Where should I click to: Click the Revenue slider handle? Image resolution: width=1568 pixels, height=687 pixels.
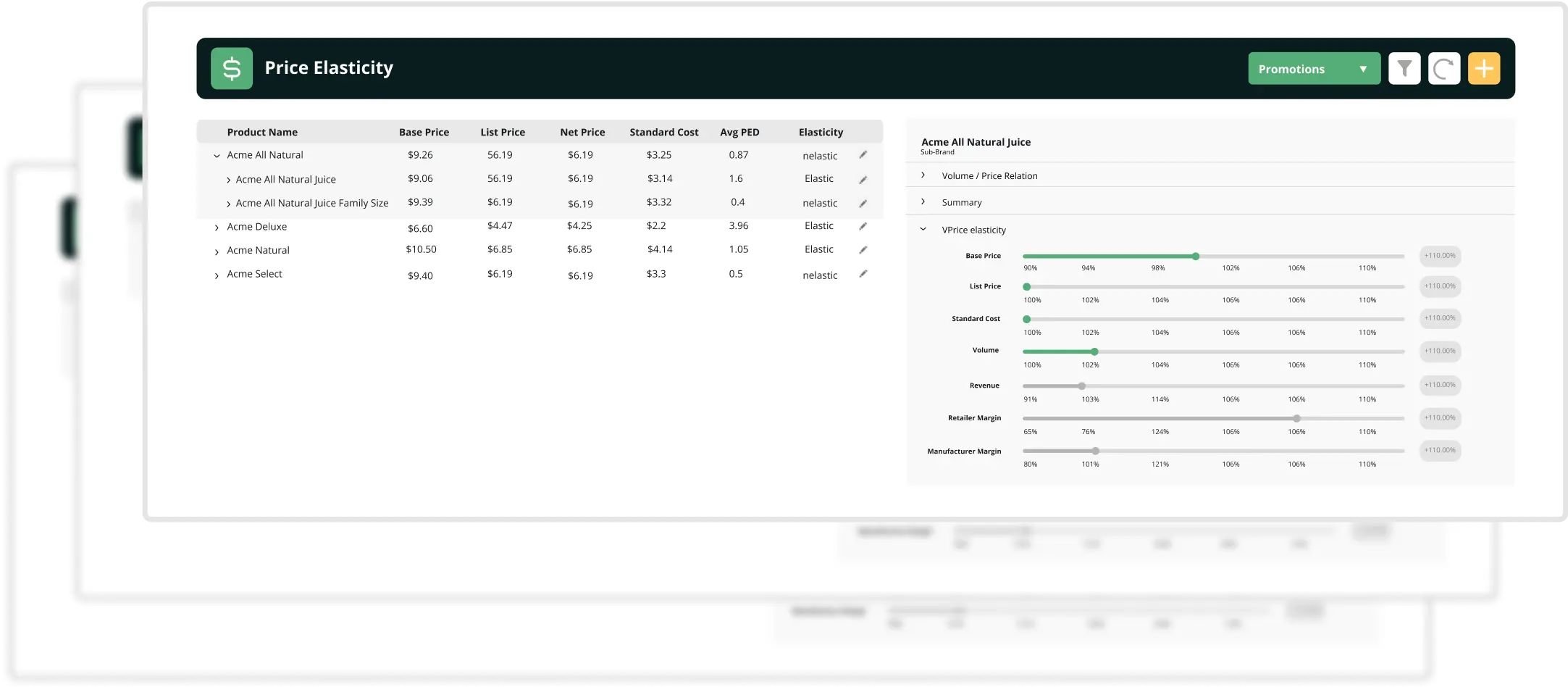[x=1082, y=386]
